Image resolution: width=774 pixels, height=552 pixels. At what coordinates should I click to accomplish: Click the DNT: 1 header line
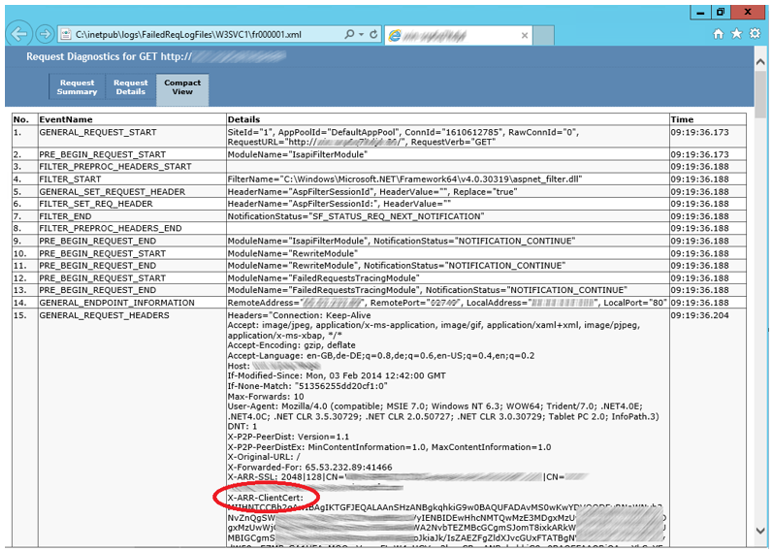click(x=242, y=427)
